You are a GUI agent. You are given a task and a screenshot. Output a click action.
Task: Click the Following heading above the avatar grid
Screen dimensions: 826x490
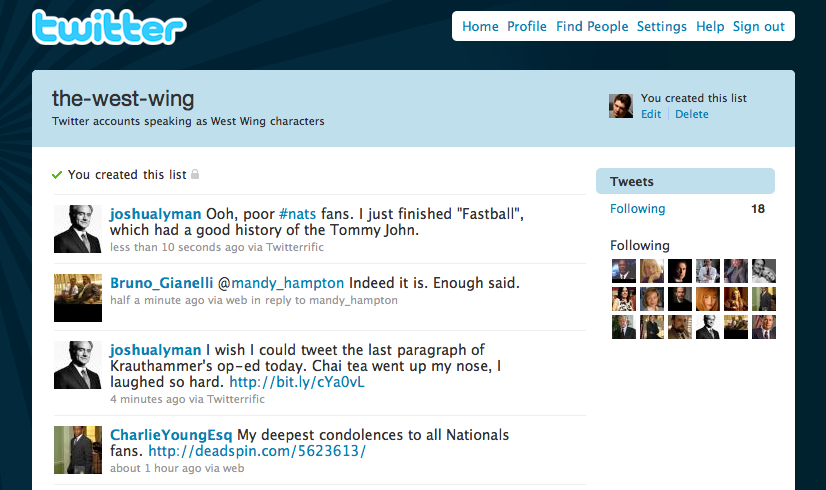[640, 246]
